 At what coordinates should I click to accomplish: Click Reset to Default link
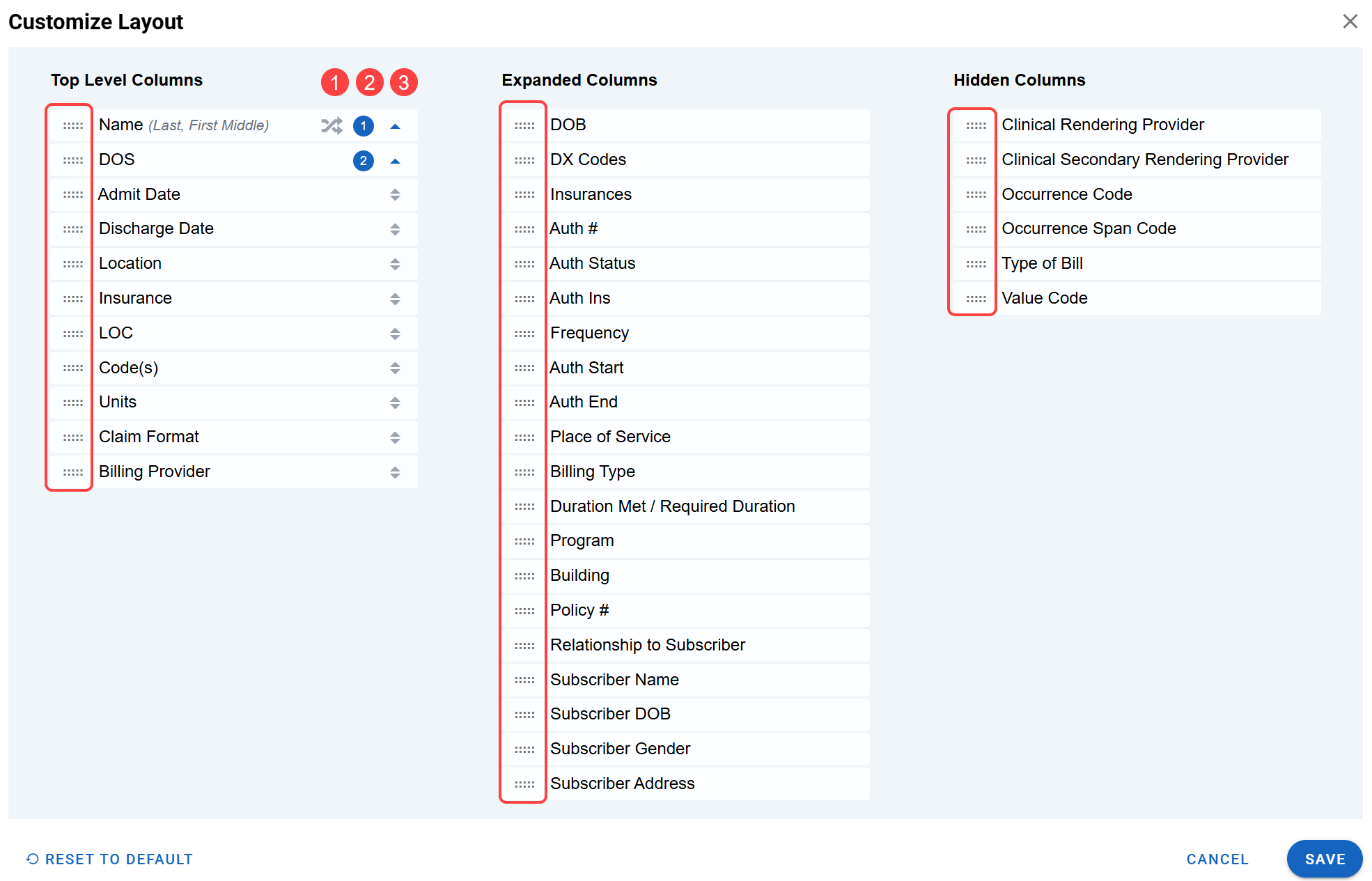click(x=109, y=859)
